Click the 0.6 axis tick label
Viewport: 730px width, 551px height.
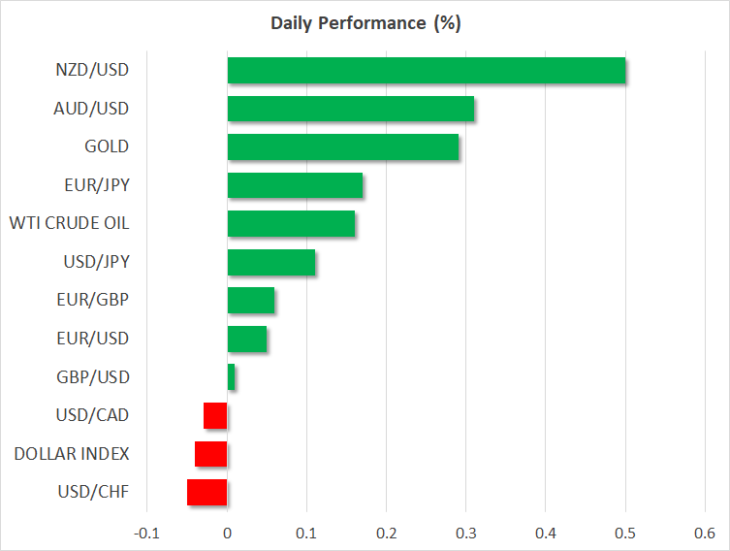pos(704,533)
